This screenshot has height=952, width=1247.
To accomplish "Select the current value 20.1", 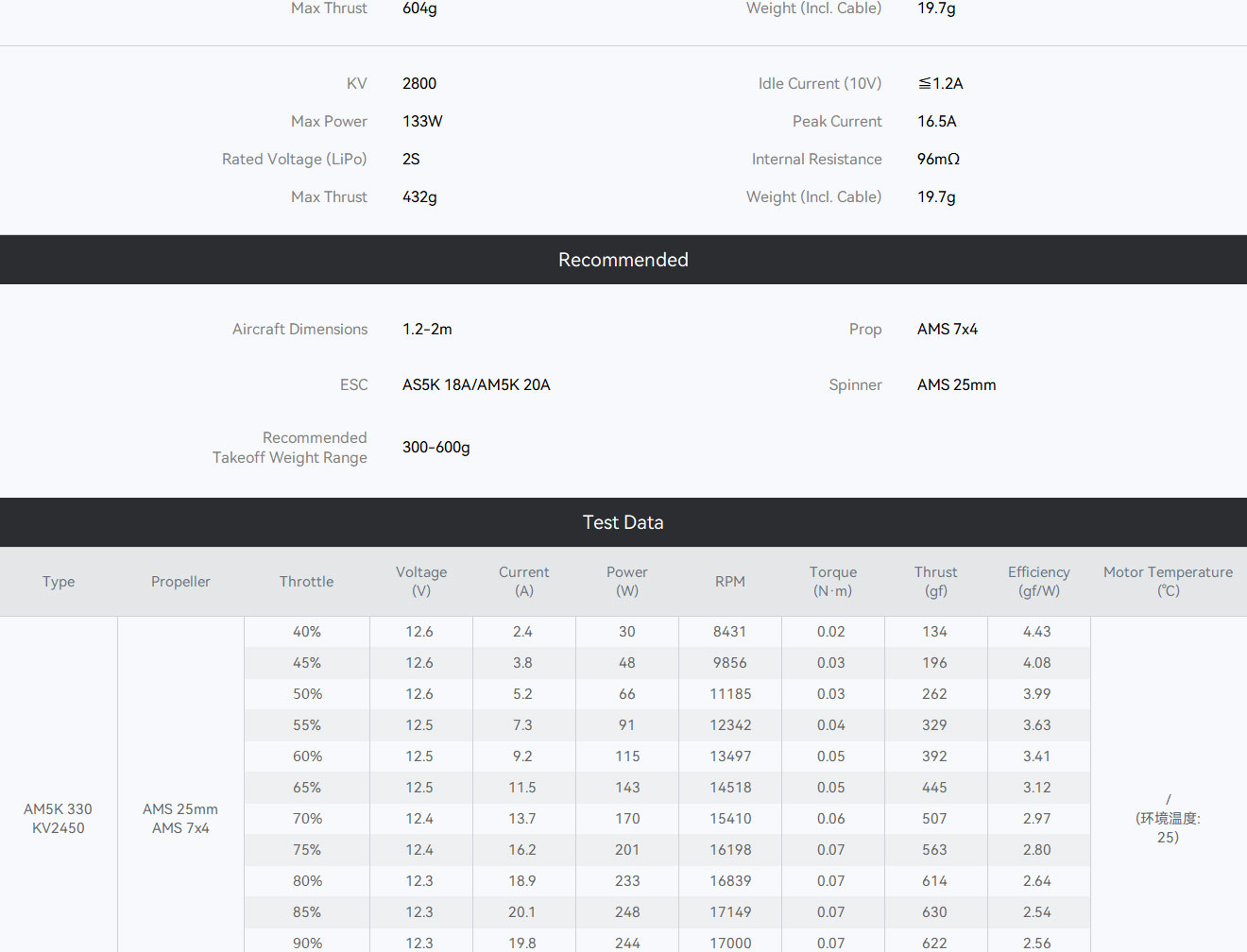I will tap(522, 912).
